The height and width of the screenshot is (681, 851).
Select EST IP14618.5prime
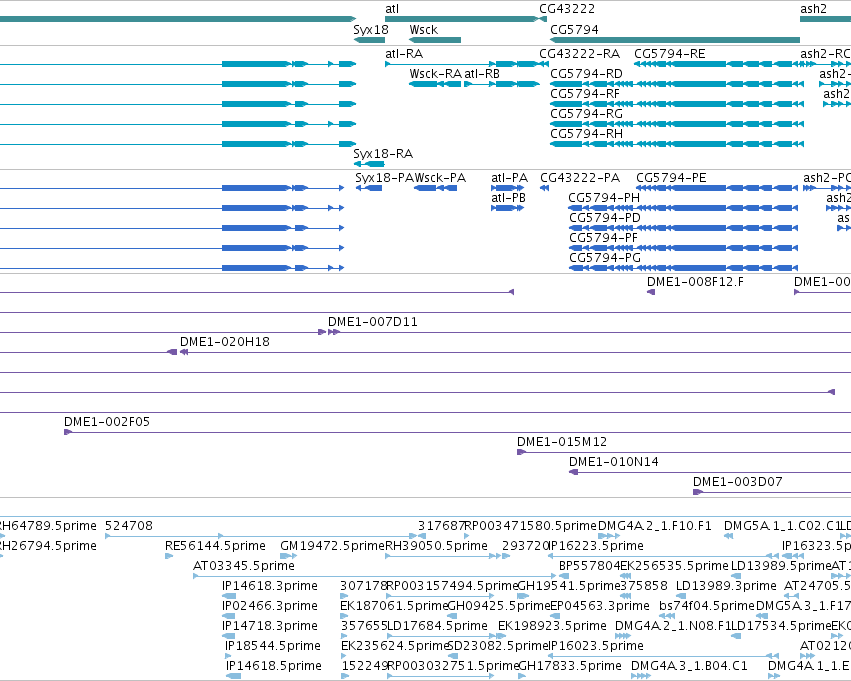click(274, 667)
